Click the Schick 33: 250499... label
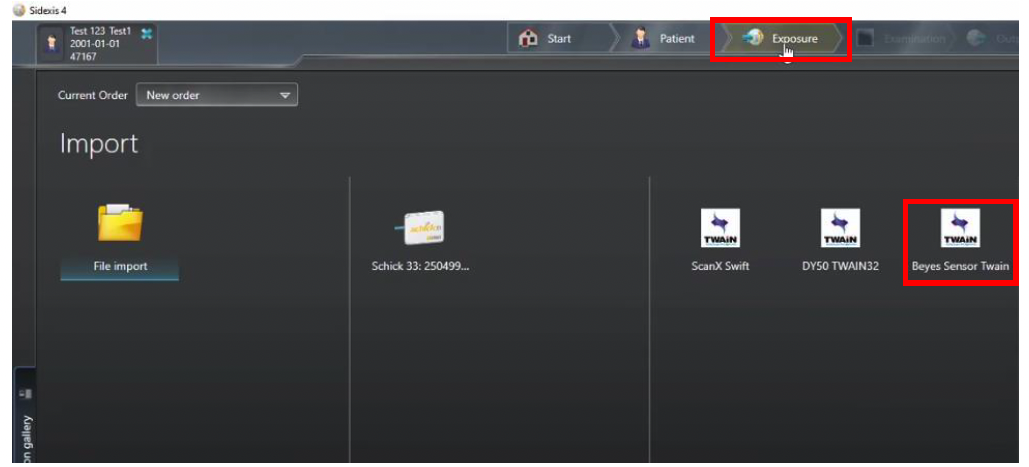This screenshot has height=467, width=1029. 420,267
